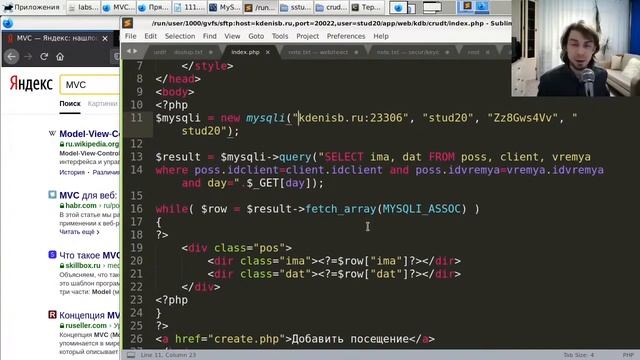Switch to the MyS... taskbar entry
Screen dimensions: 640x360
pos(224,7)
